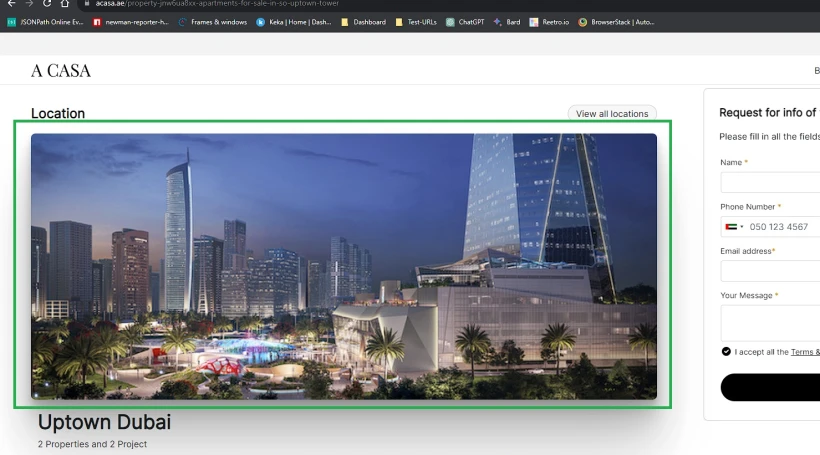Open the UAE flag country code dropdown
The image size is (820, 455).
tap(734, 227)
